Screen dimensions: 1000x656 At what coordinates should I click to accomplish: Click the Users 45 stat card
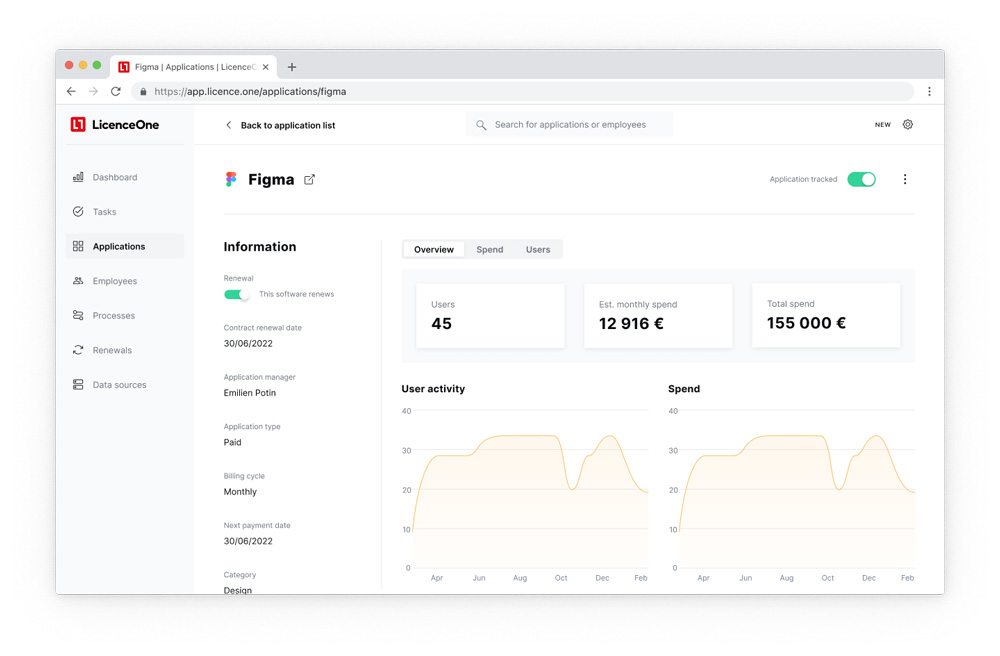490,316
